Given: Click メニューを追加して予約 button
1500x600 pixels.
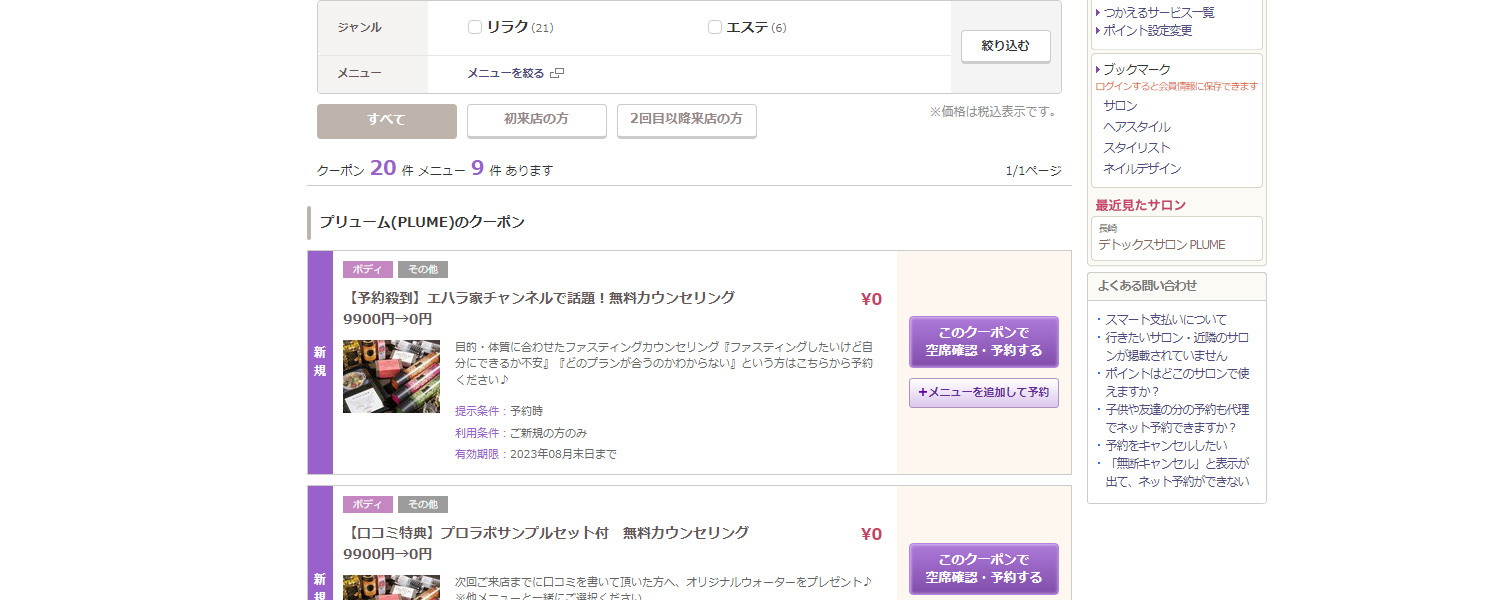Looking at the screenshot, I should tap(983, 393).
